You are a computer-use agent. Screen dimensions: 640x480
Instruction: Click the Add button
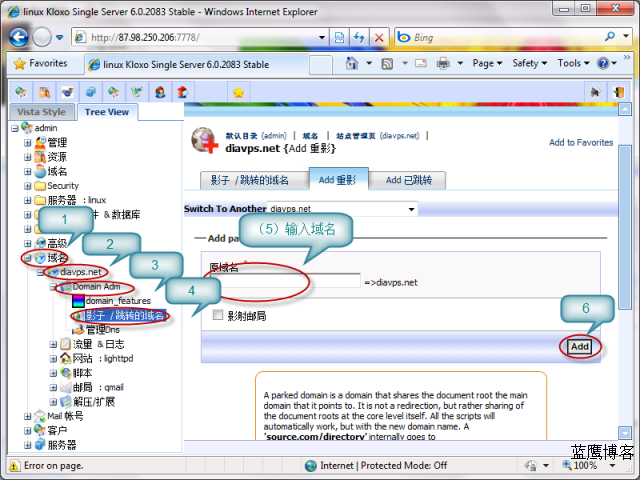pos(580,347)
